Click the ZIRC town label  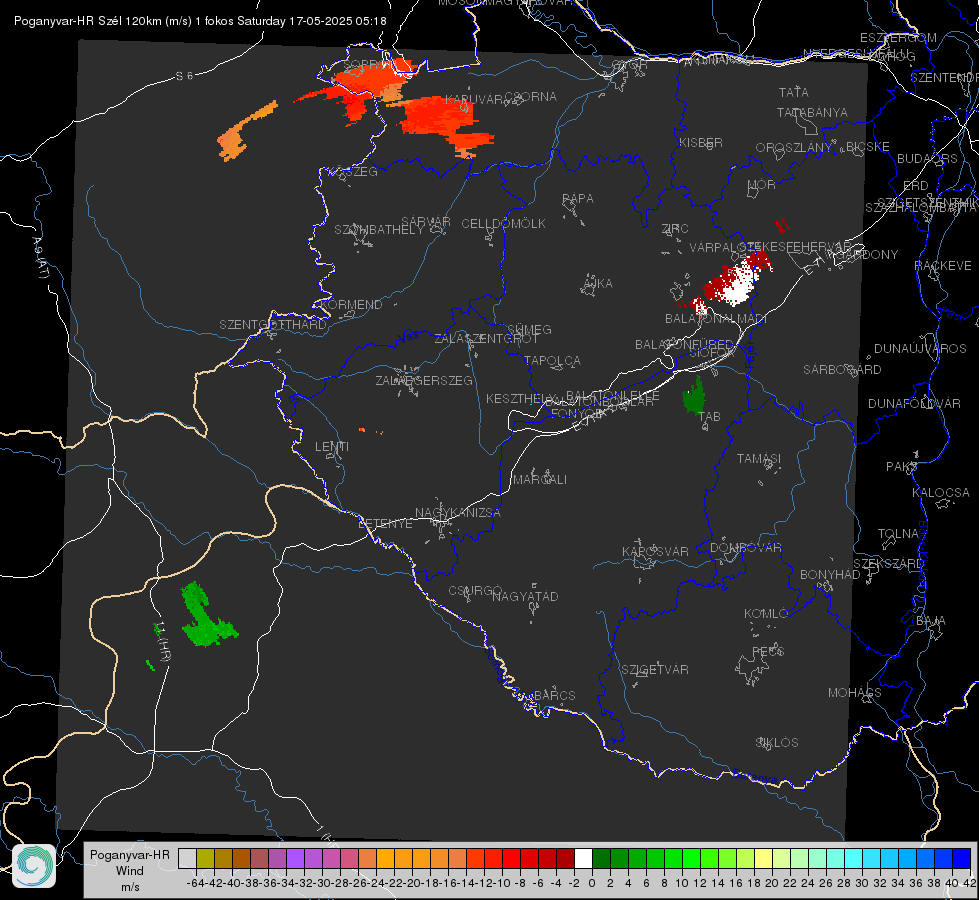tap(675, 229)
